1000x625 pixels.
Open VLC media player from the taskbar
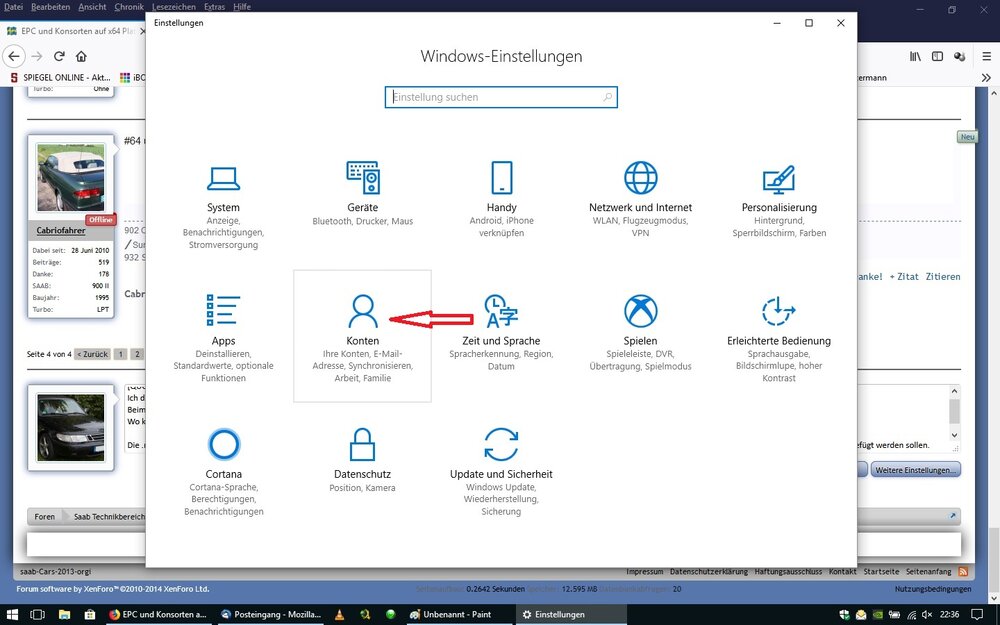click(x=339, y=614)
